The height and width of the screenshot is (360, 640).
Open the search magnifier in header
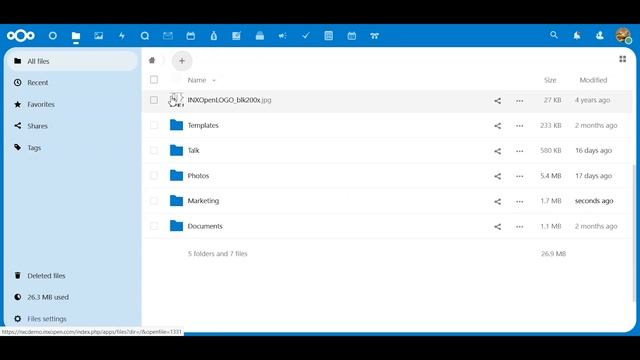pyautogui.click(x=554, y=35)
